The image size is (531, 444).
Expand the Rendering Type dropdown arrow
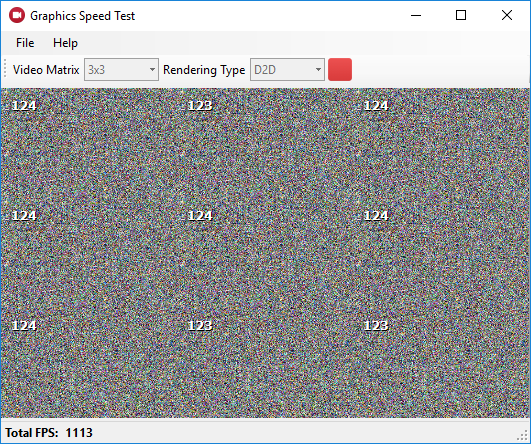pos(318,69)
